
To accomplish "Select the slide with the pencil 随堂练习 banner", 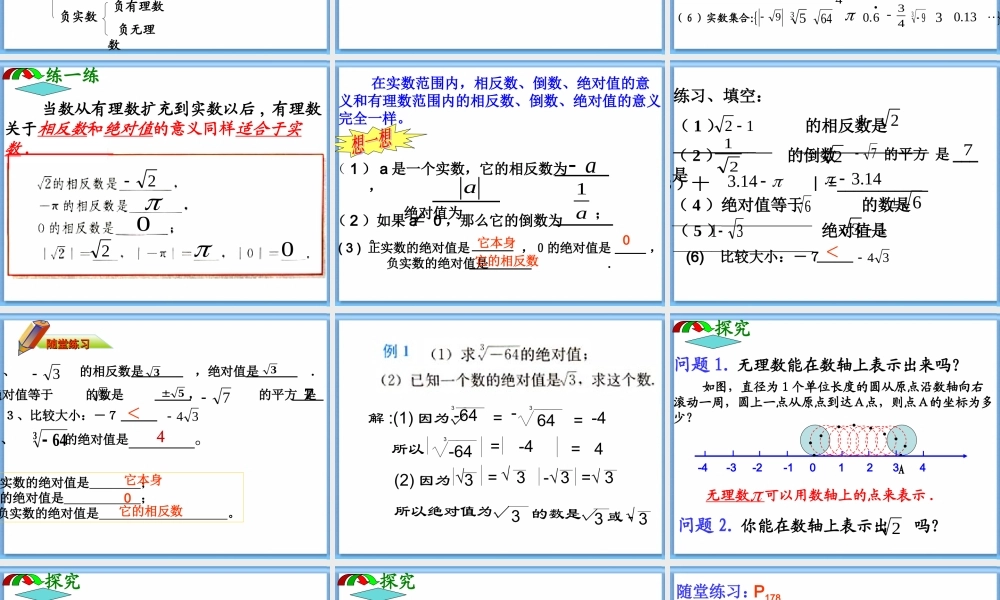I will click(x=166, y=437).
